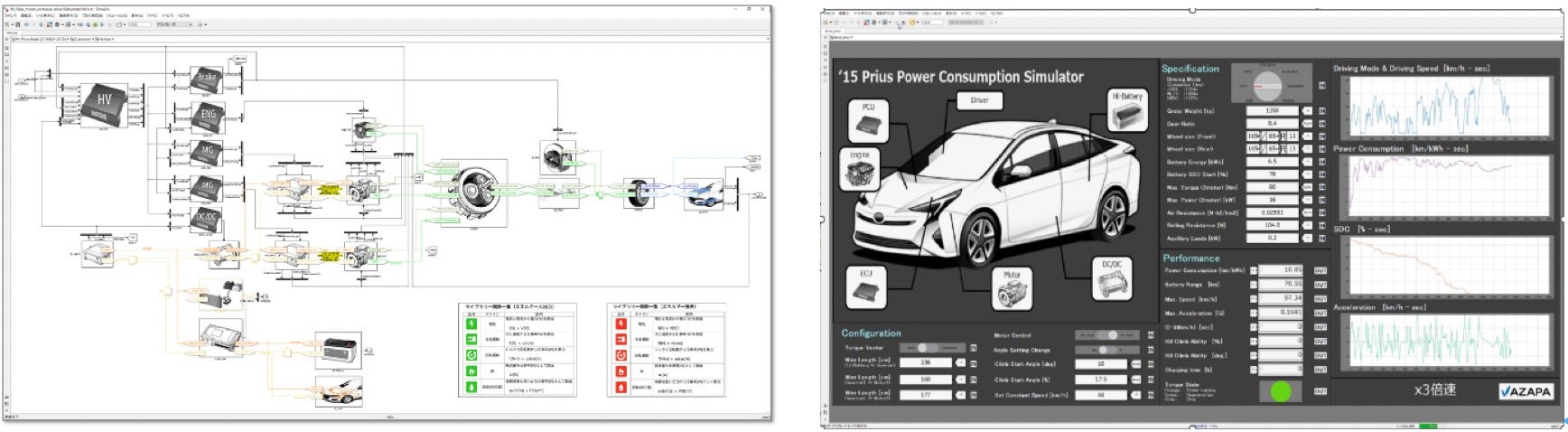Image resolution: width=1568 pixels, height=432 pixels.
Task: Click the Gross Weight value field
Action: (1272, 111)
